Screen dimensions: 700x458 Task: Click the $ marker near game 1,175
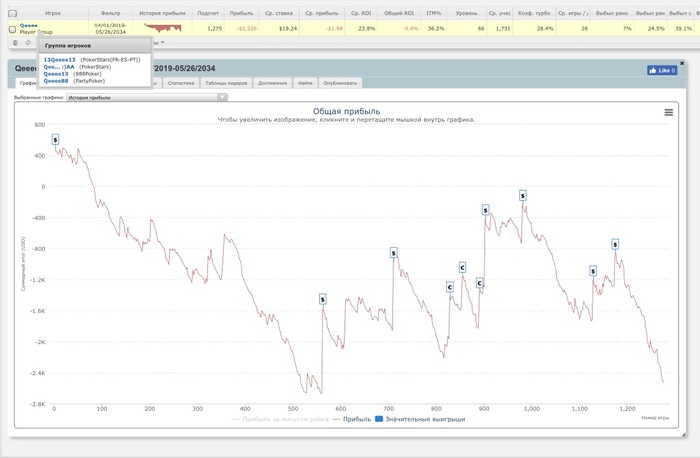pyautogui.click(x=615, y=244)
